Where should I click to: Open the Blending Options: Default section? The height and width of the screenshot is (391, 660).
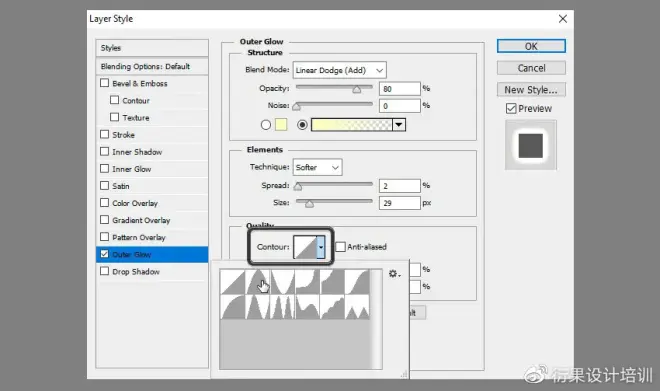[152, 66]
